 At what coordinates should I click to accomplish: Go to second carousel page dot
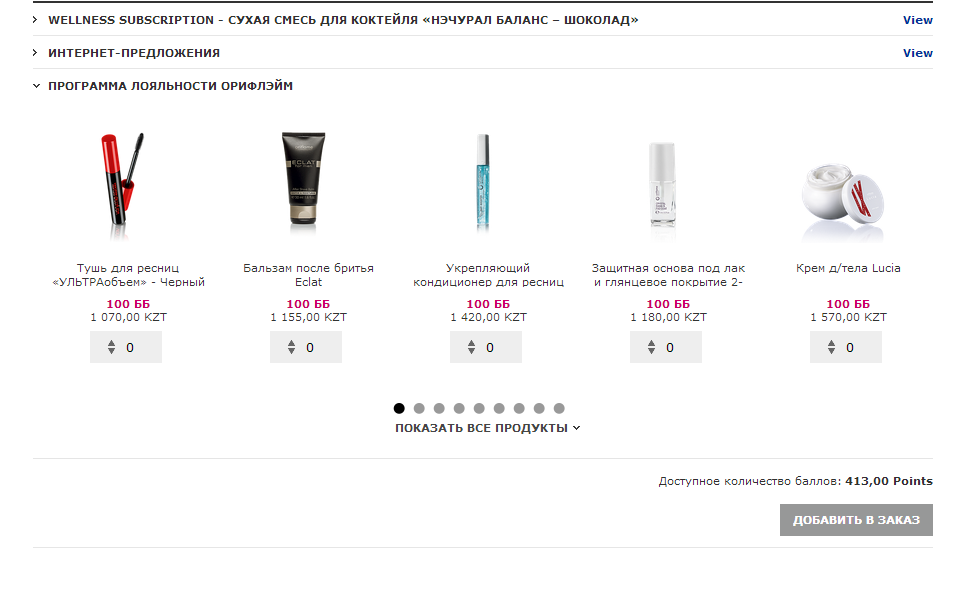419,408
